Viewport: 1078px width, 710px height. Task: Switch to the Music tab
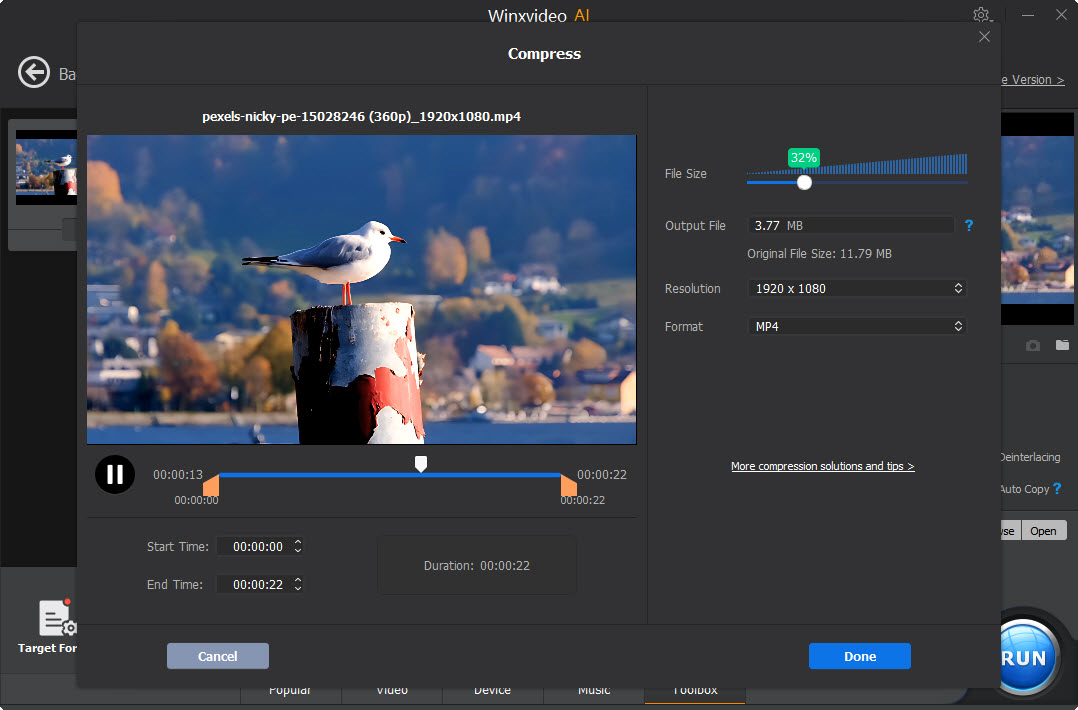594,690
